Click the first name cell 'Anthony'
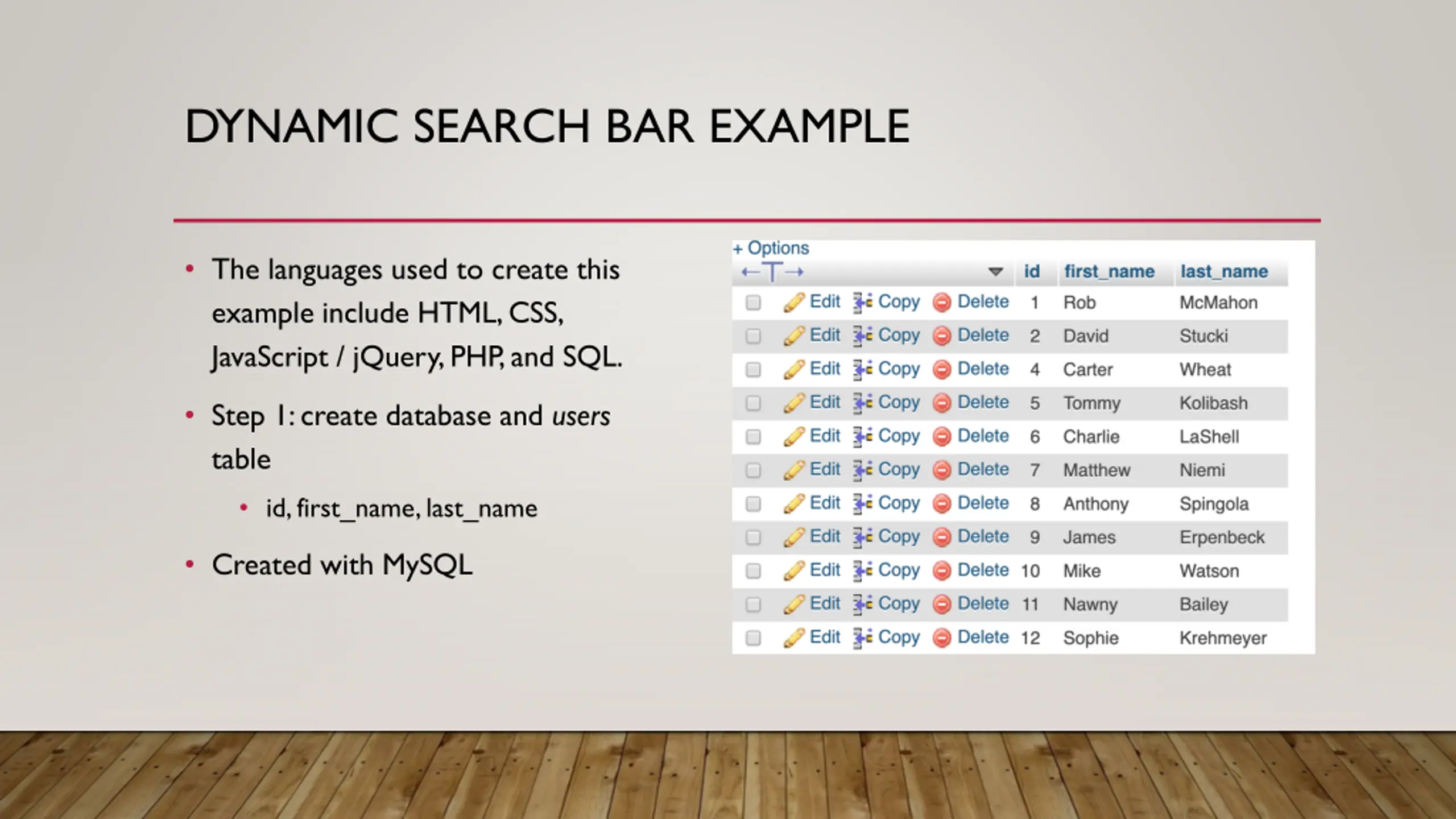 tap(1096, 504)
